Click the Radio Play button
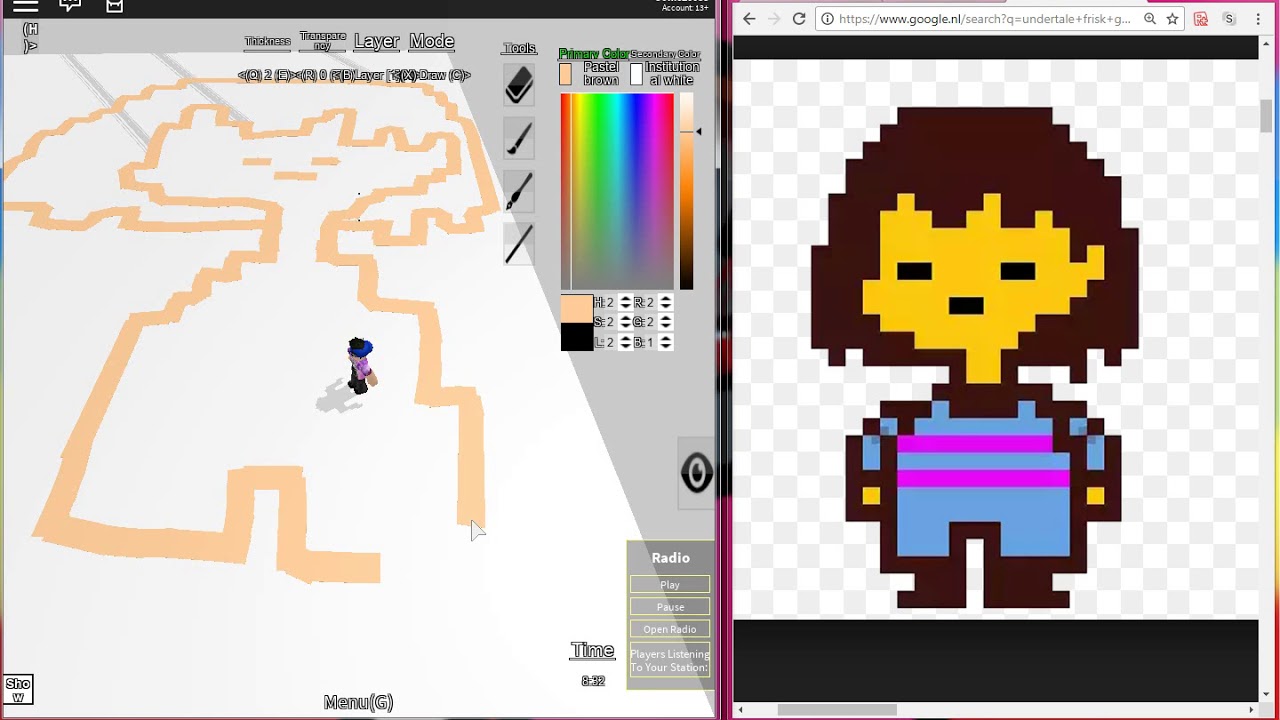The width and height of the screenshot is (1280, 720). tap(670, 585)
